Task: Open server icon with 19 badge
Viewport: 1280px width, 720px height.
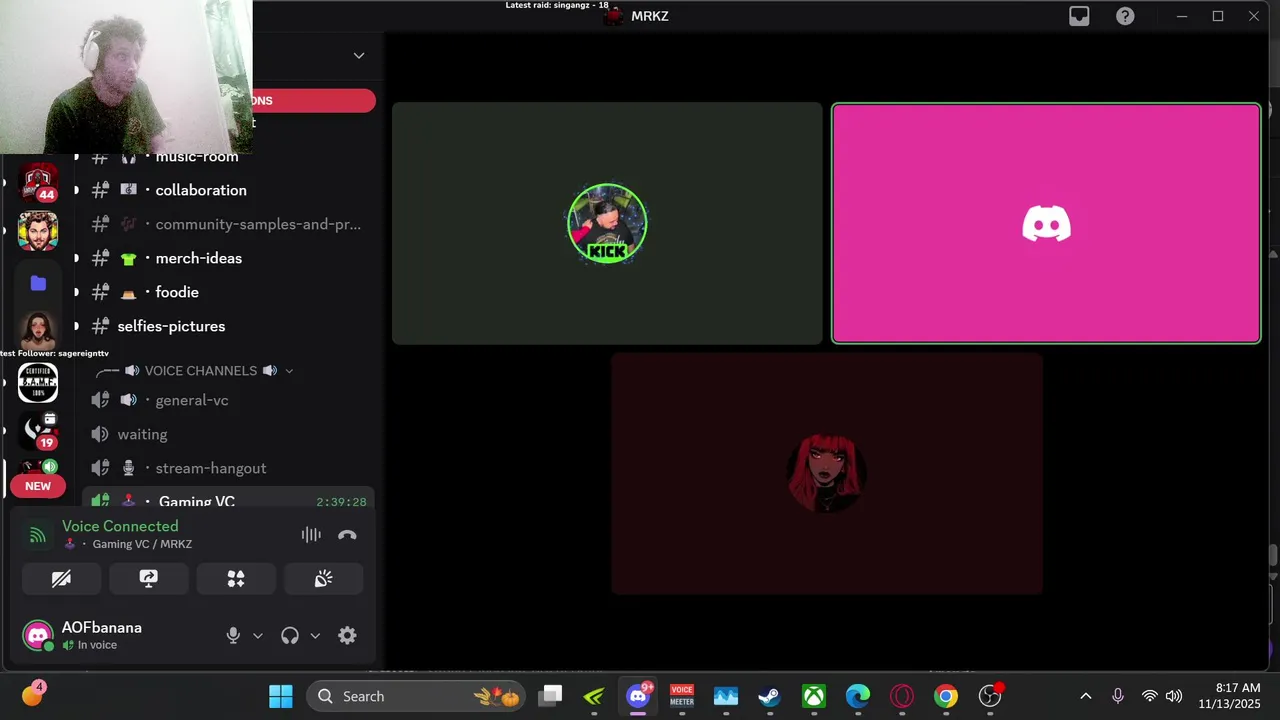Action: (38, 430)
